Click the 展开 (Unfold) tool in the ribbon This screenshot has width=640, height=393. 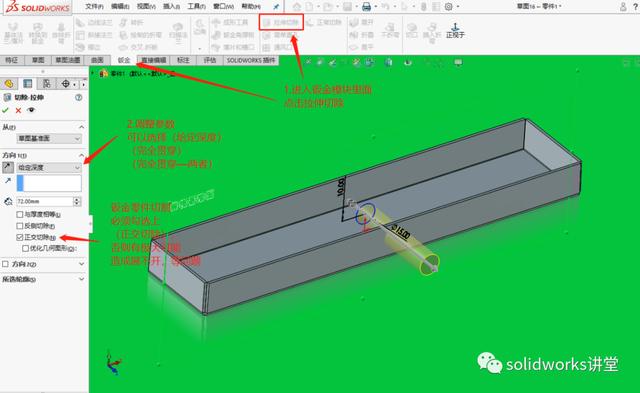point(362,22)
